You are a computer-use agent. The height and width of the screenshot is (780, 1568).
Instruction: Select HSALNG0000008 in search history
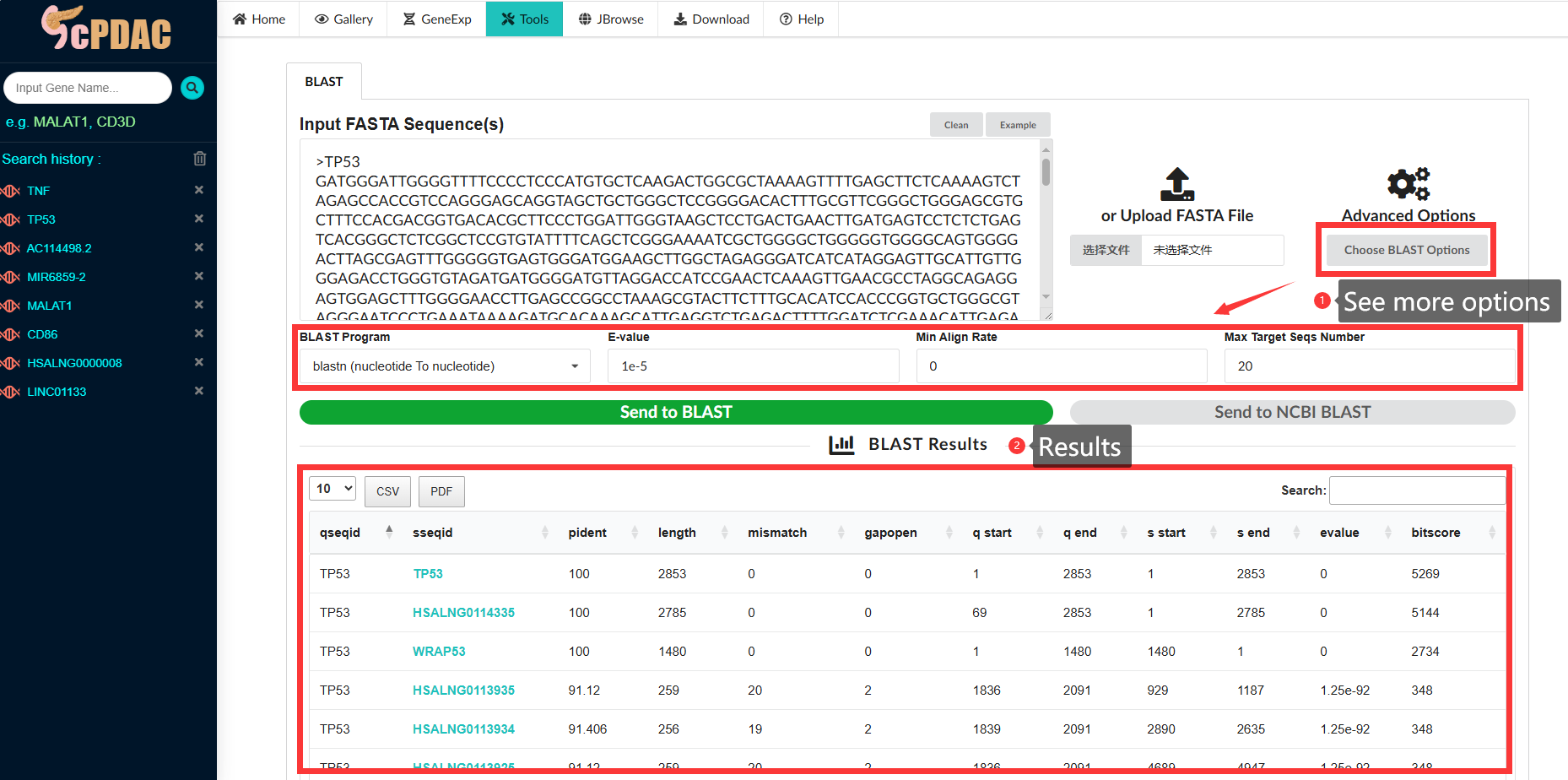[x=74, y=363]
